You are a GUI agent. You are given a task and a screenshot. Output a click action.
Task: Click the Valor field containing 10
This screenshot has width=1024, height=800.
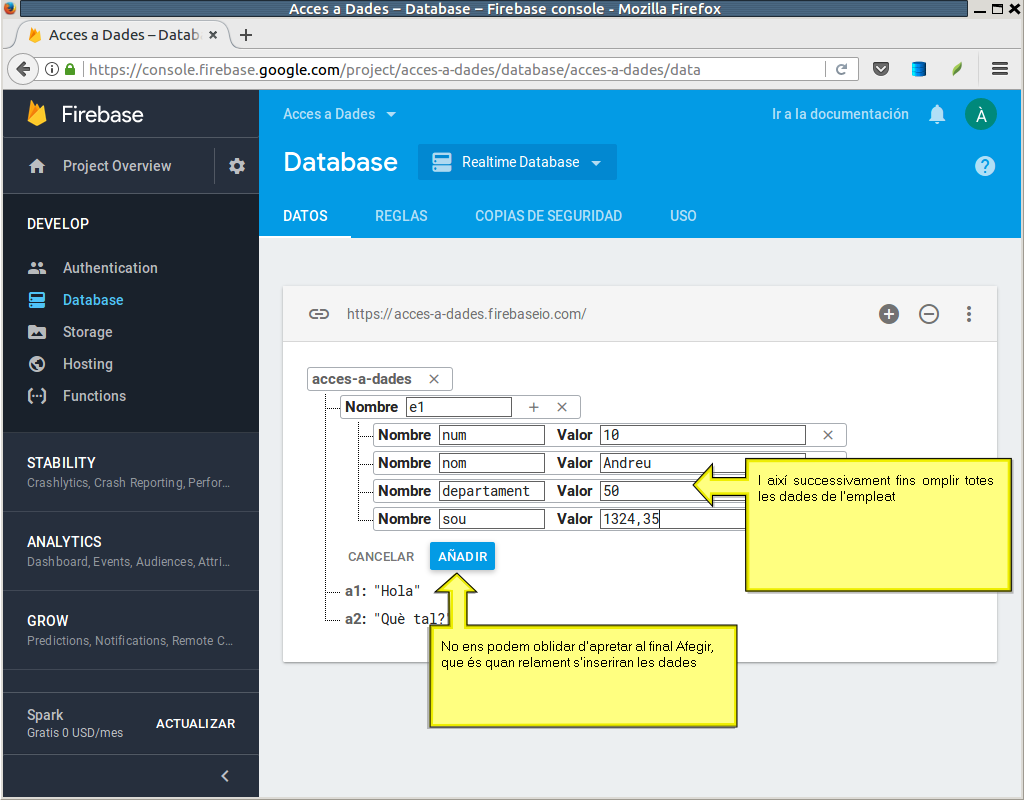tap(702, 435)
